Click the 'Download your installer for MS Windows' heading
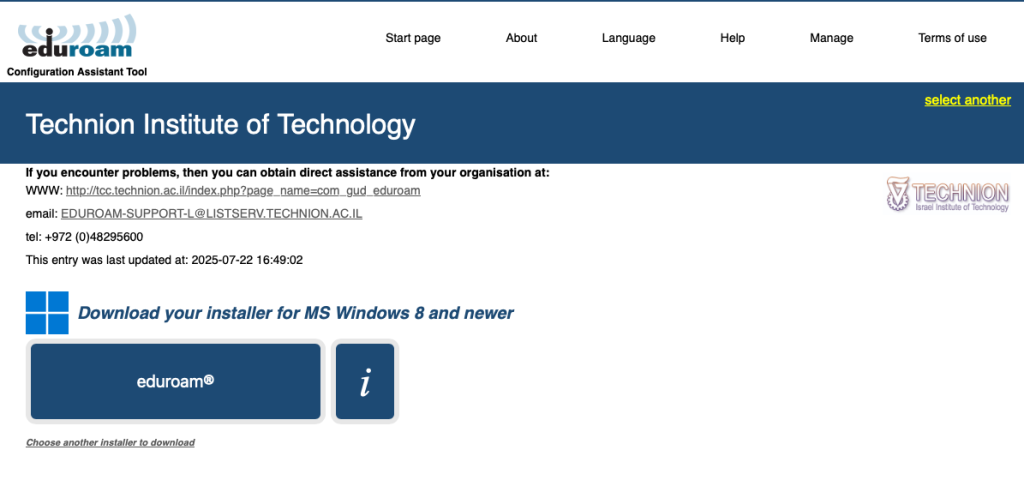 pyautogui.click(x=295, y=313)
